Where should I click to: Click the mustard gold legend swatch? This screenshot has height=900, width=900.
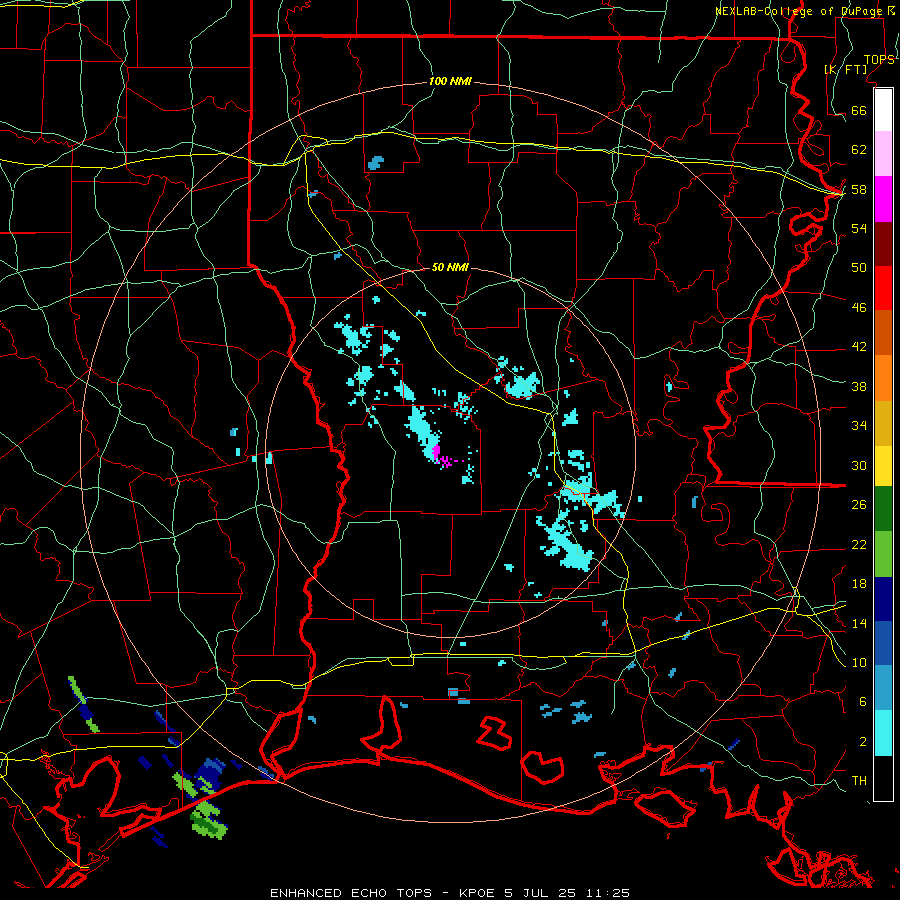click(x=883, y=423)
